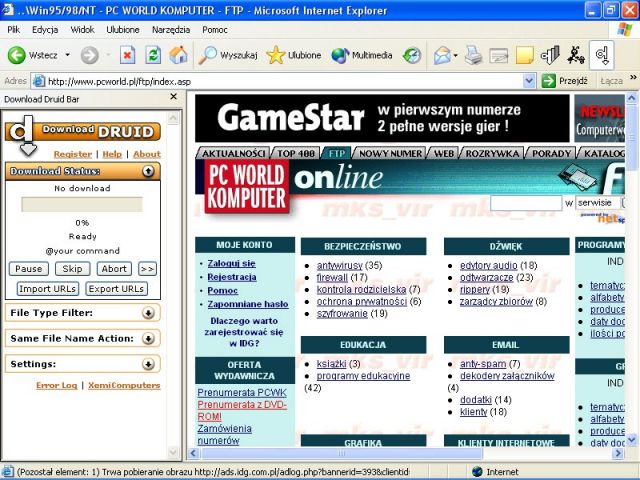Switch to the TOP 400 tab
This screenshot has height=480, width=640.
296,153
